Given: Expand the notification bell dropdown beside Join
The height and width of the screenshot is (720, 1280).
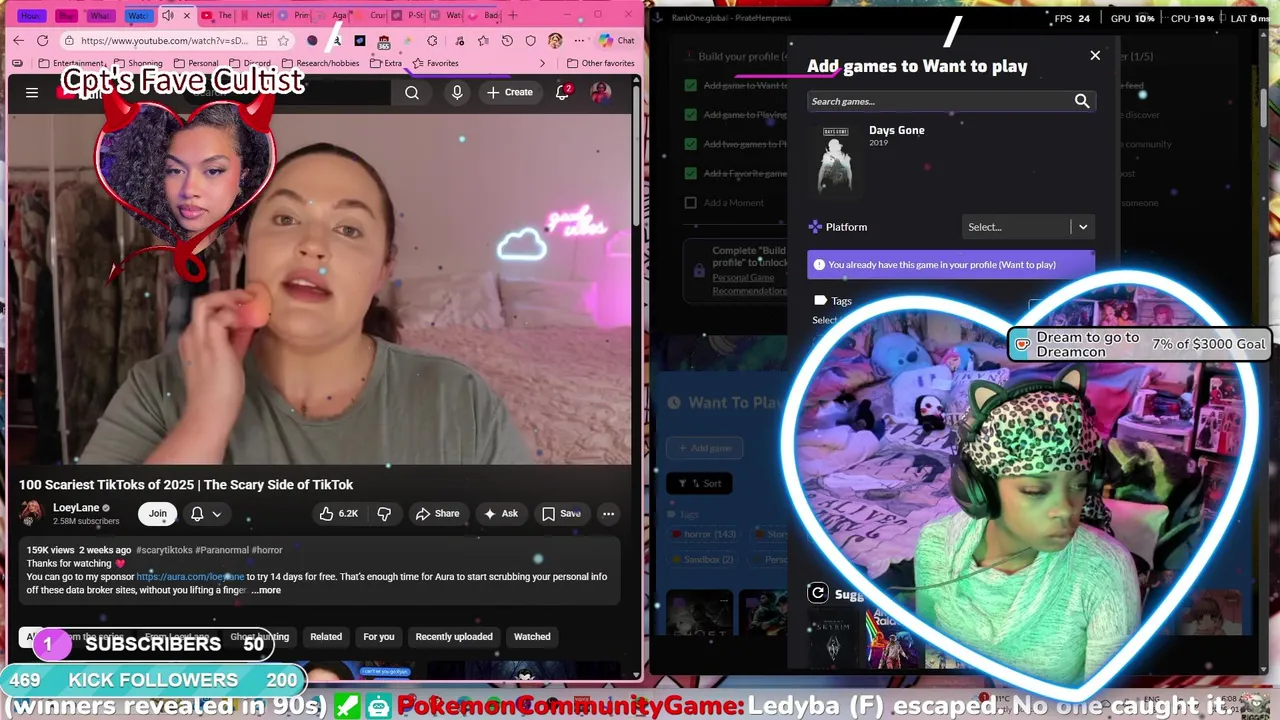Looking at the screenshot, I should coord(216,513).
